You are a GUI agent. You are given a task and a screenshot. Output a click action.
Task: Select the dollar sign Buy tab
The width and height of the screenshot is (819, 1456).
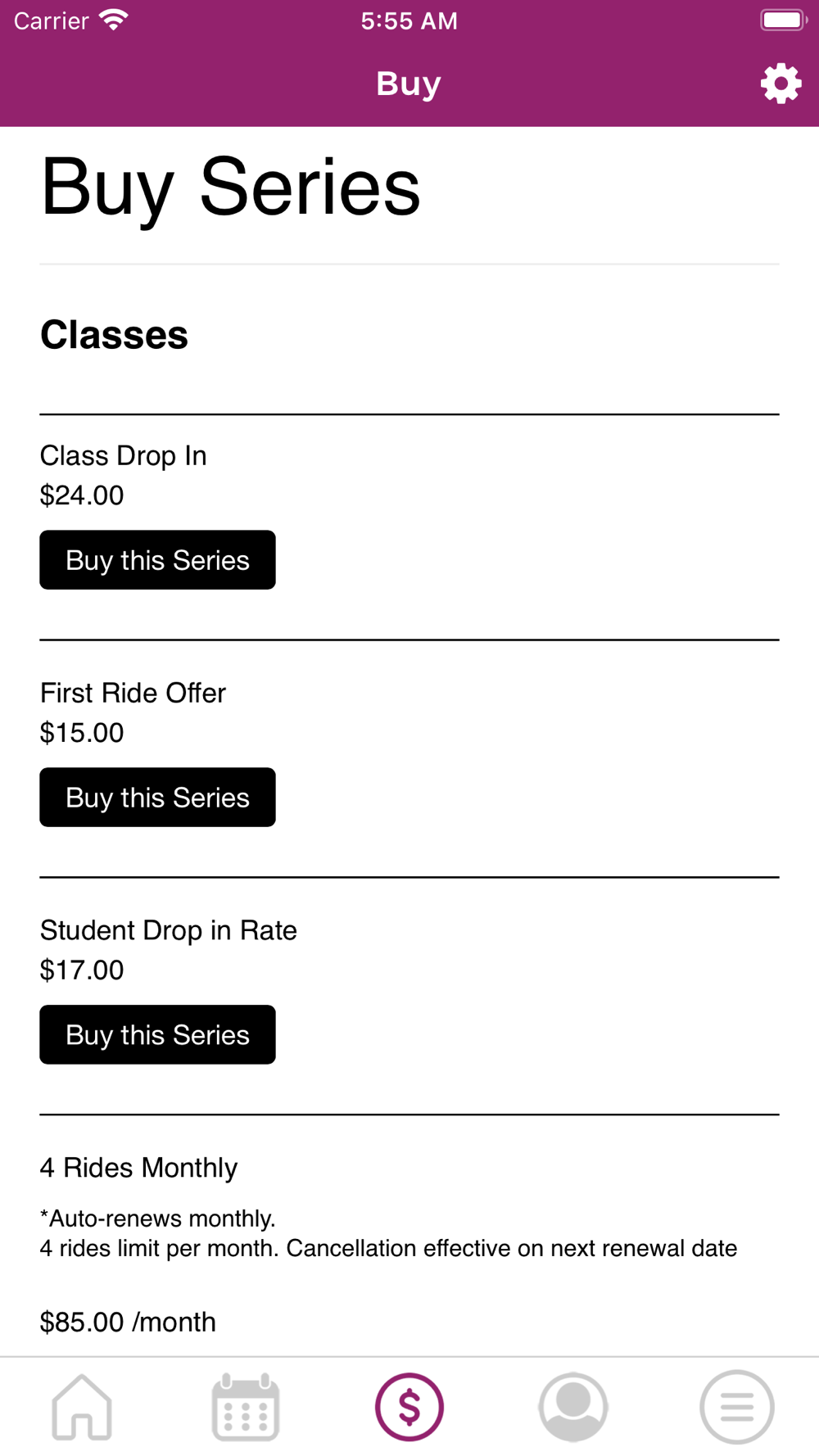coord(409,1407)
